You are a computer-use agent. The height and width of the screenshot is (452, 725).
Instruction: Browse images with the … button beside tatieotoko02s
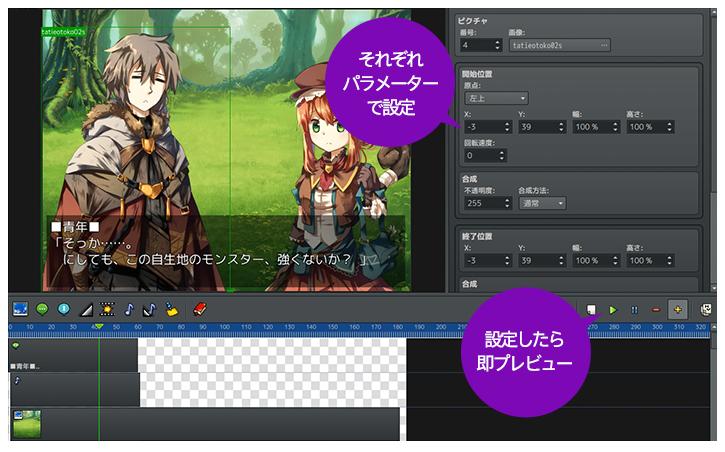tap(604, 45)
